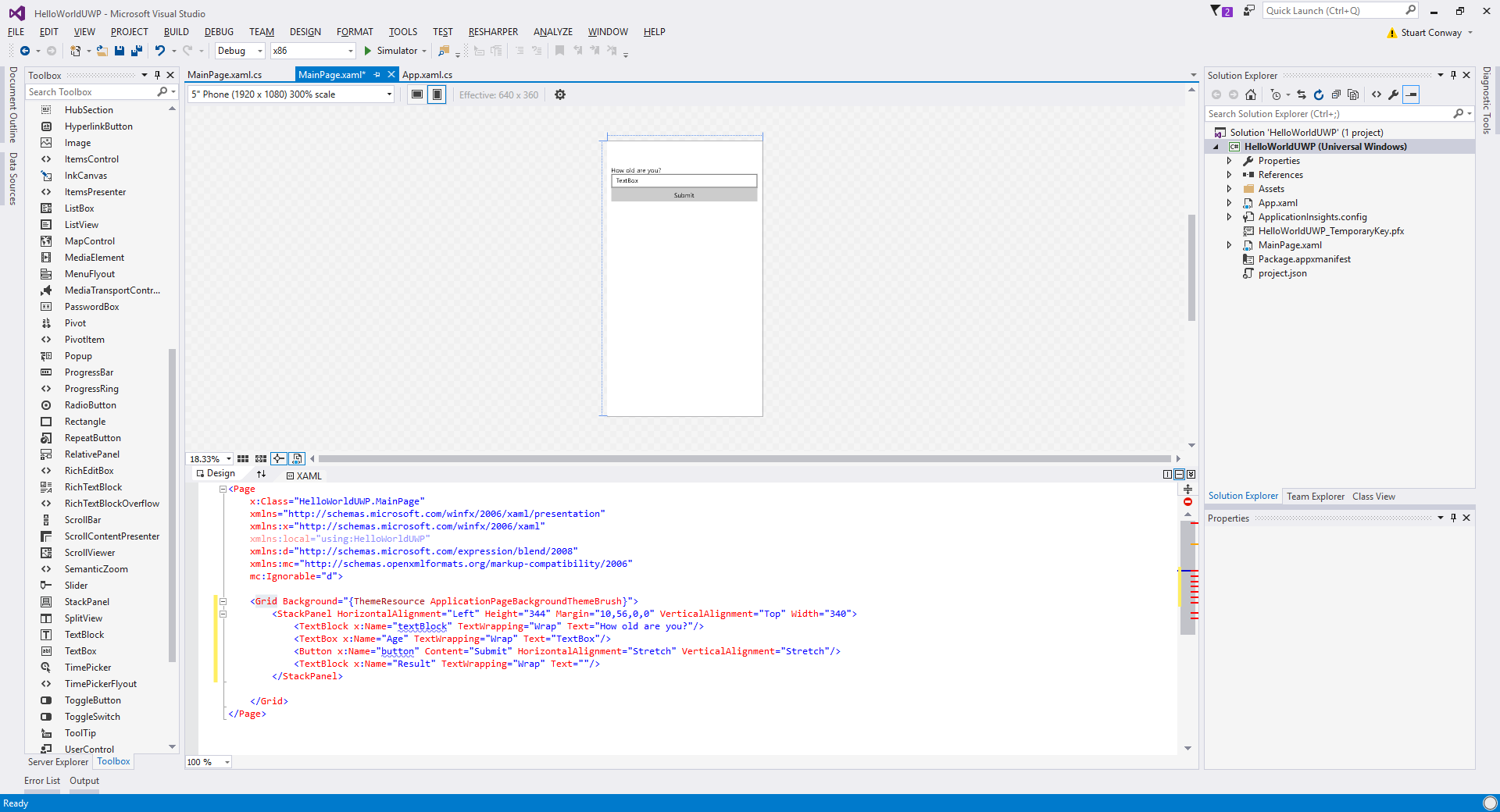
Task: Click the designer horizontal scrollbar
Action: pos(745,459)
